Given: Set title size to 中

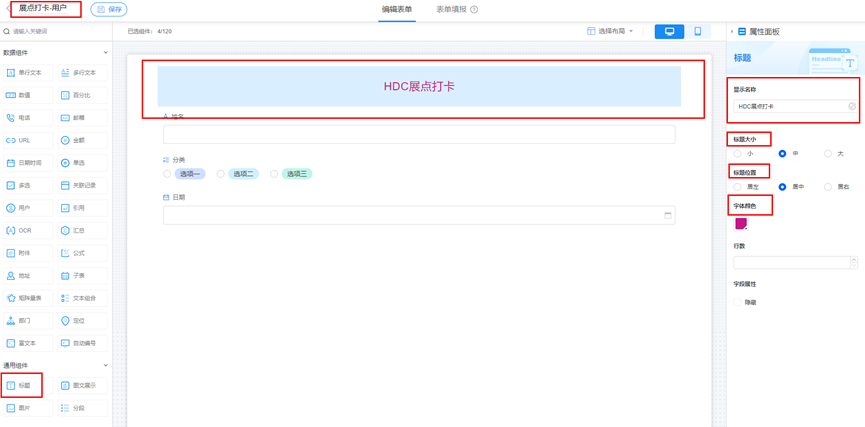Looking at the screenshot, I should (x=782, y=154).
